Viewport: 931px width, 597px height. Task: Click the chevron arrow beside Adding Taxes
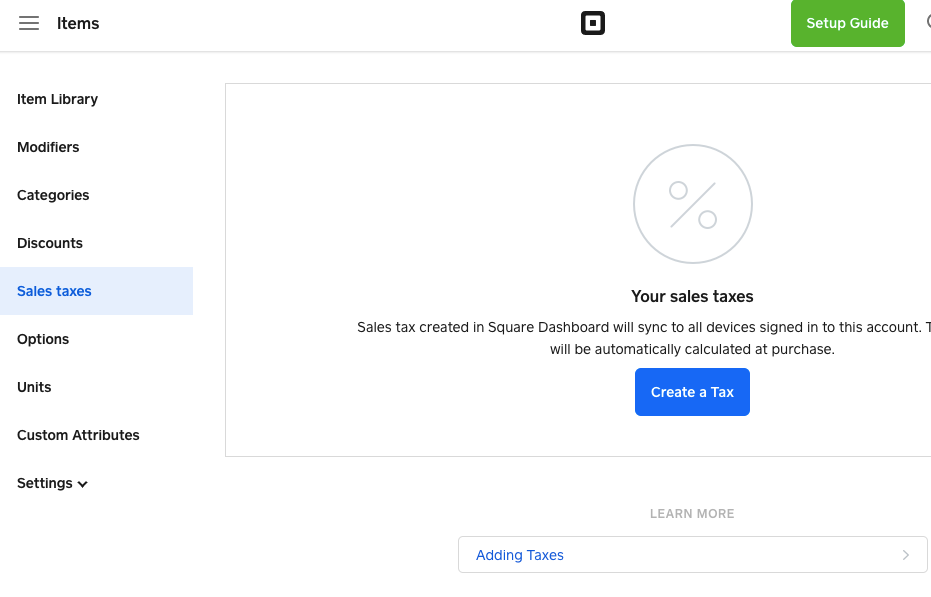click(x=905, y=555)
